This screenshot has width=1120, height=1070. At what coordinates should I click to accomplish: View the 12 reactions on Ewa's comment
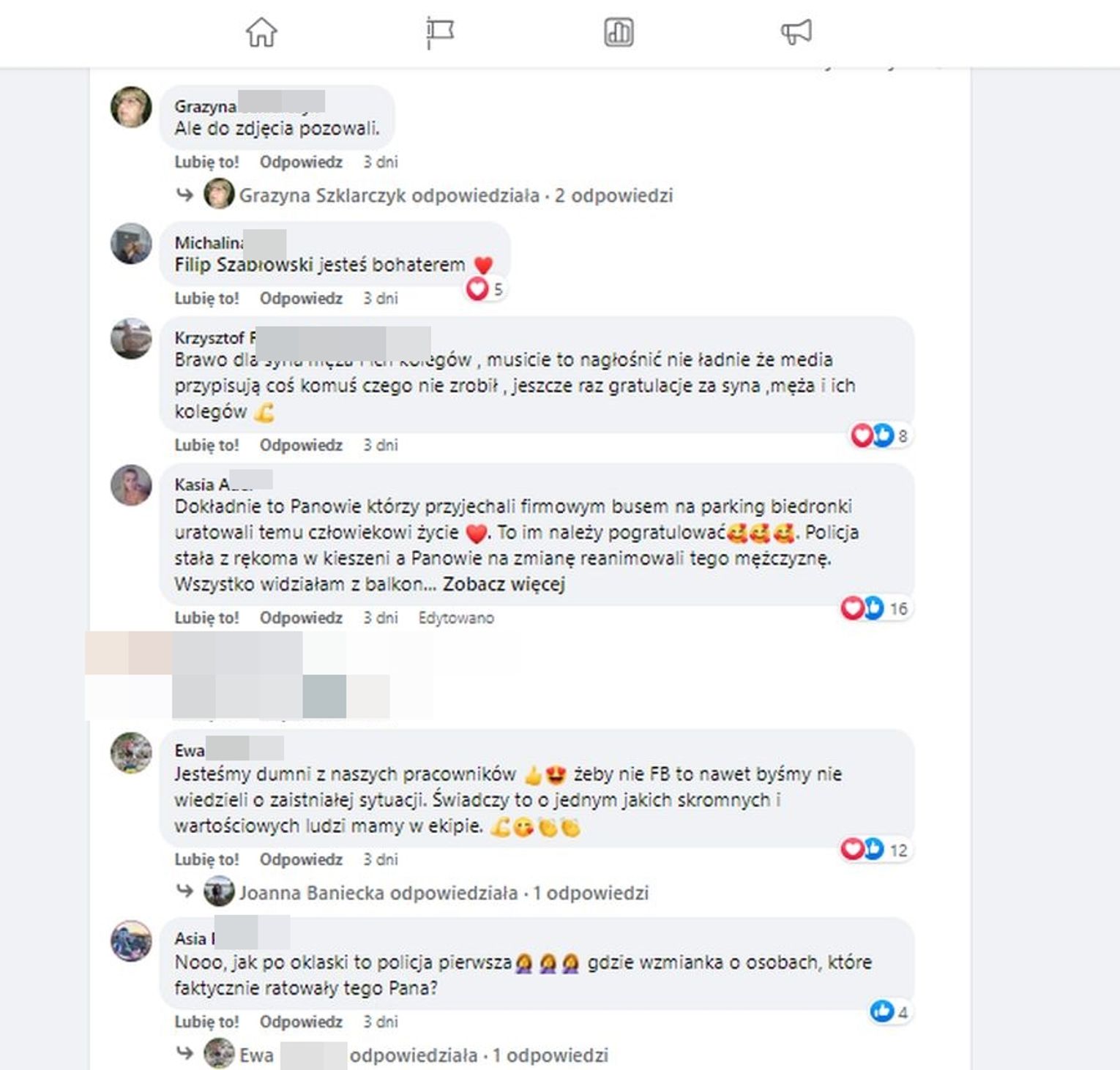[875, 849]
